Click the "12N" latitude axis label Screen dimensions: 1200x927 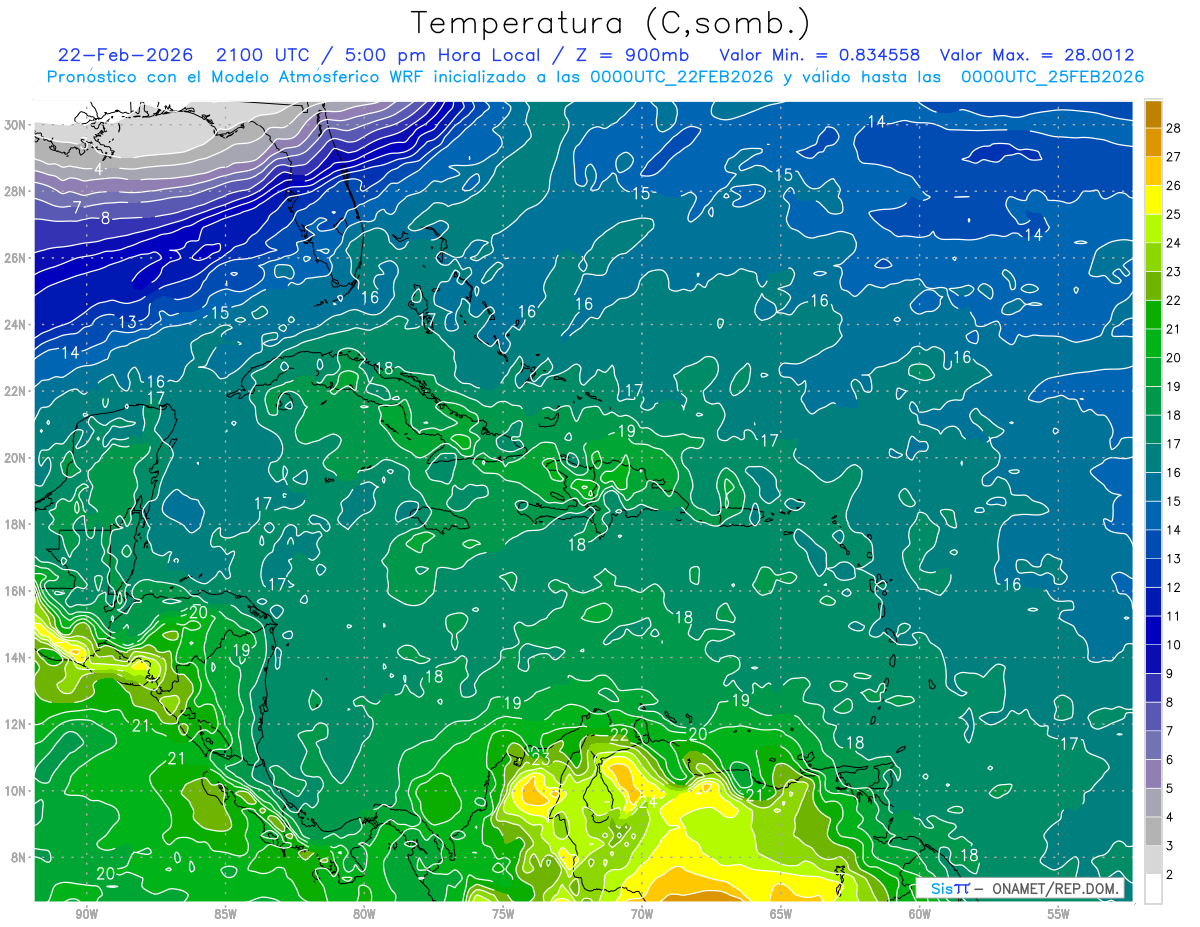click(15, 724)
